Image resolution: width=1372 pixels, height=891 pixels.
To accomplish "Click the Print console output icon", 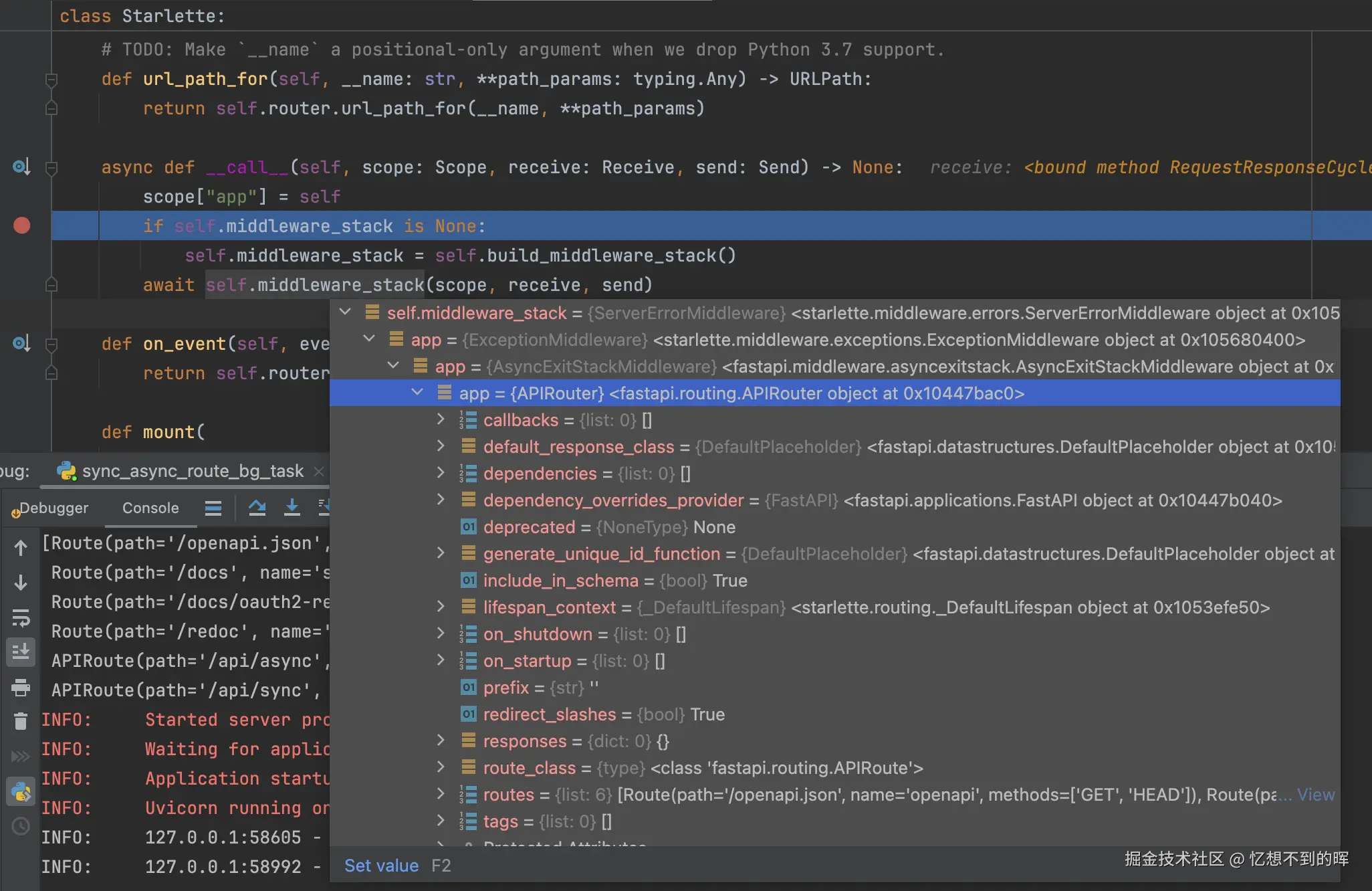I will click(21, 687).
